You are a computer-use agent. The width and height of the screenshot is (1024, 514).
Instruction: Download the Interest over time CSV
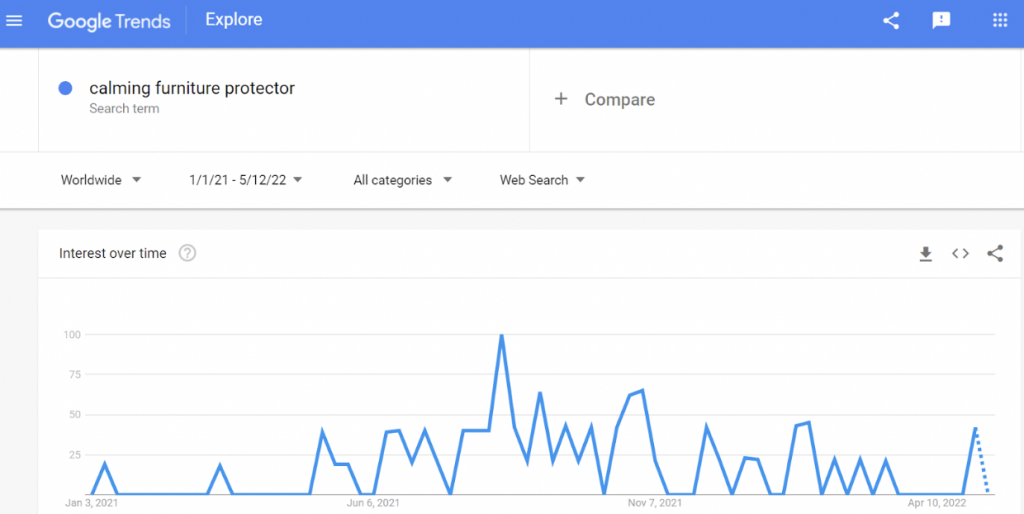[925, 254]
